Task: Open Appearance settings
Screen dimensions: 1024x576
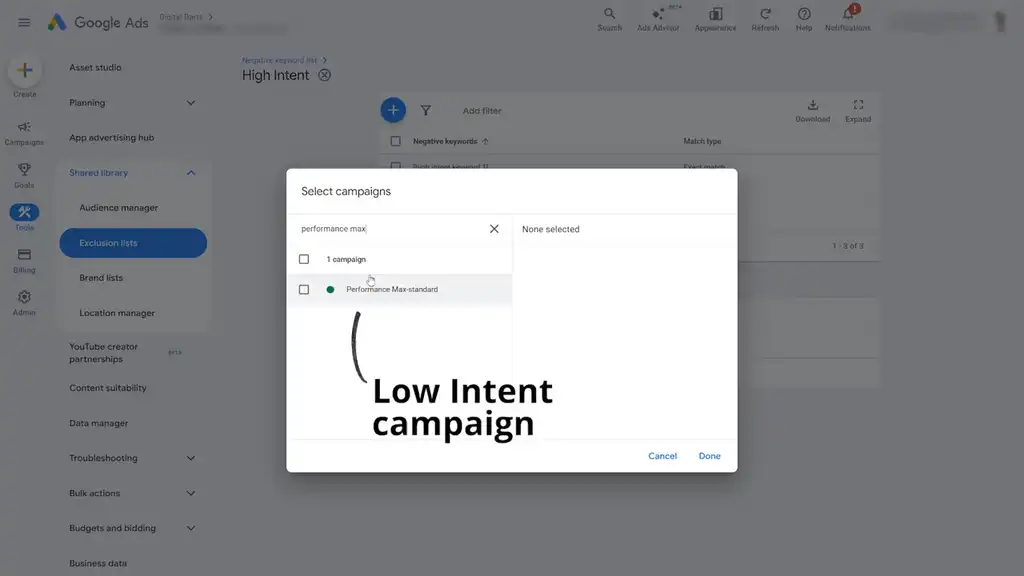Action: click(715, 19)
